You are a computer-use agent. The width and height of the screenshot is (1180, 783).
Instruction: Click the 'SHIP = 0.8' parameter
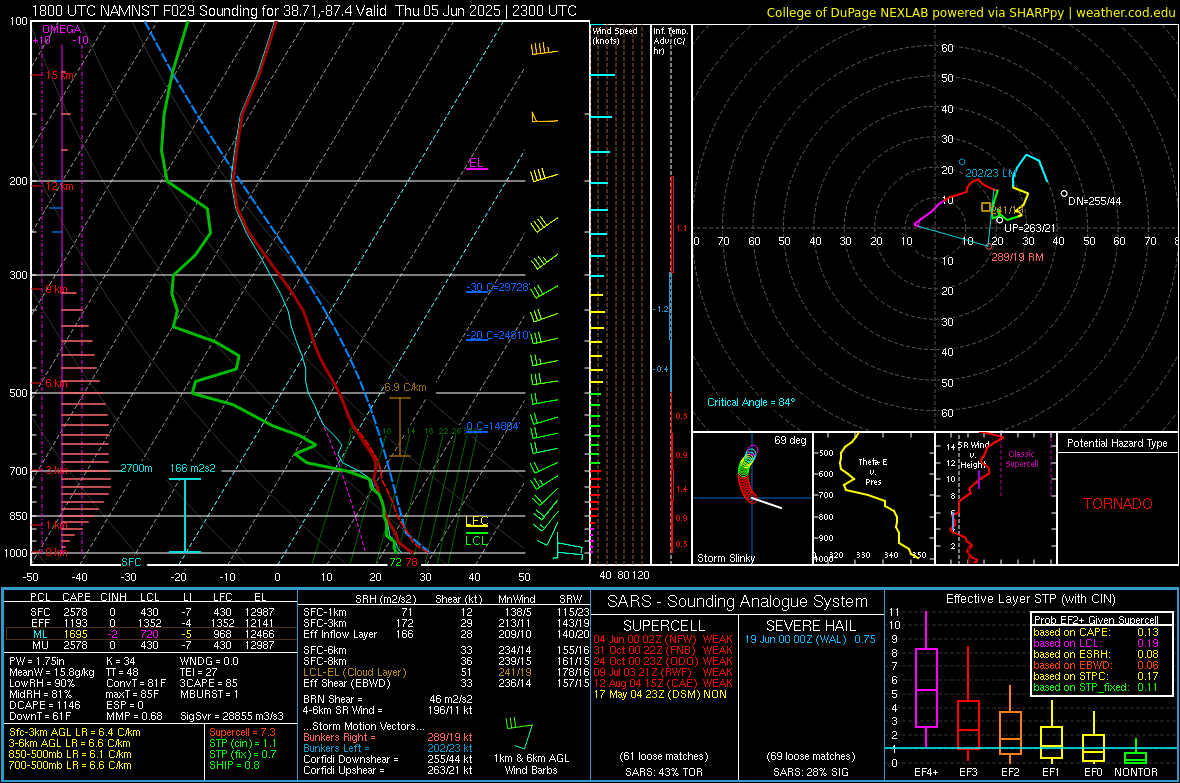[234, 765]
